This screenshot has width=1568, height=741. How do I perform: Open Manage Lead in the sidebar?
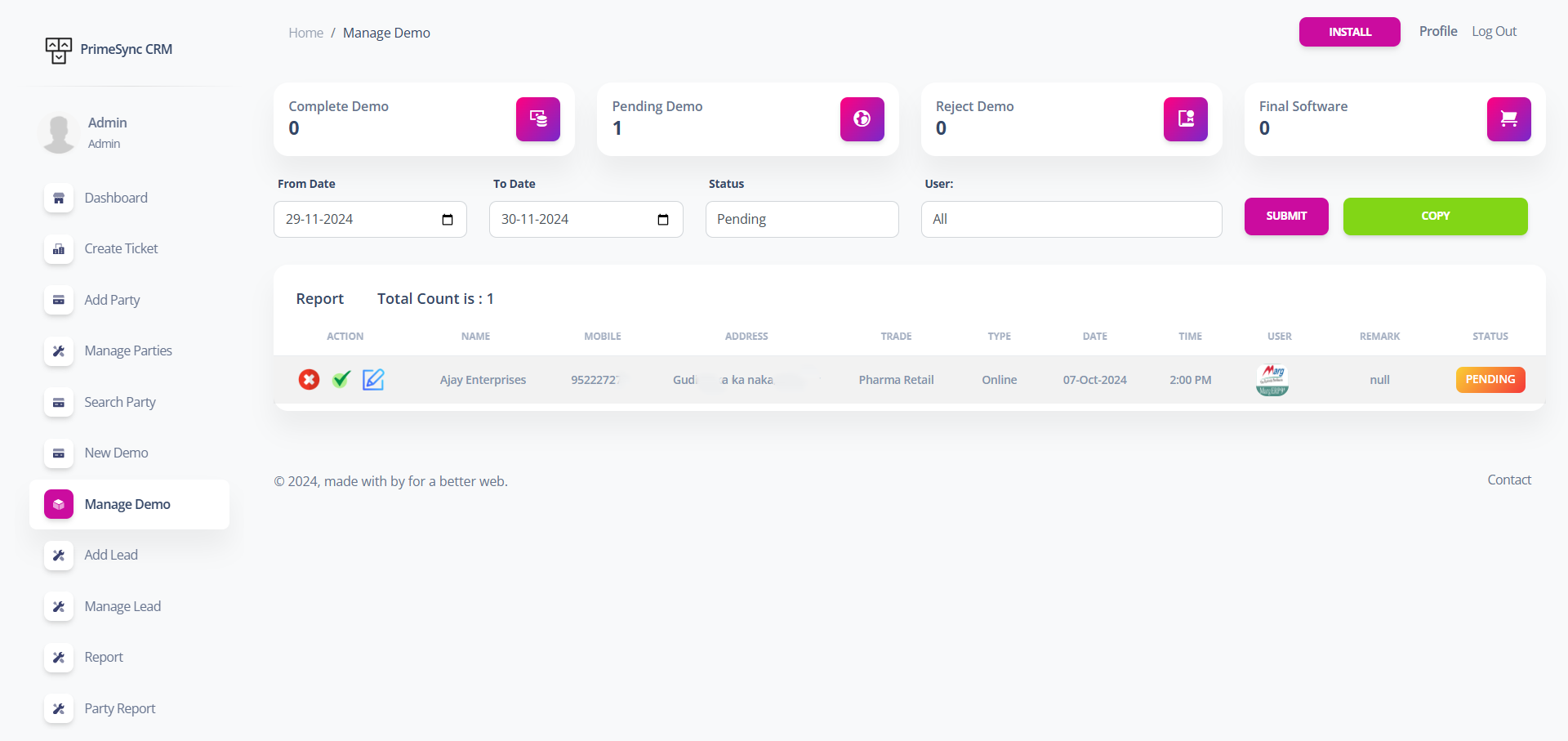(x=122, y=606)
